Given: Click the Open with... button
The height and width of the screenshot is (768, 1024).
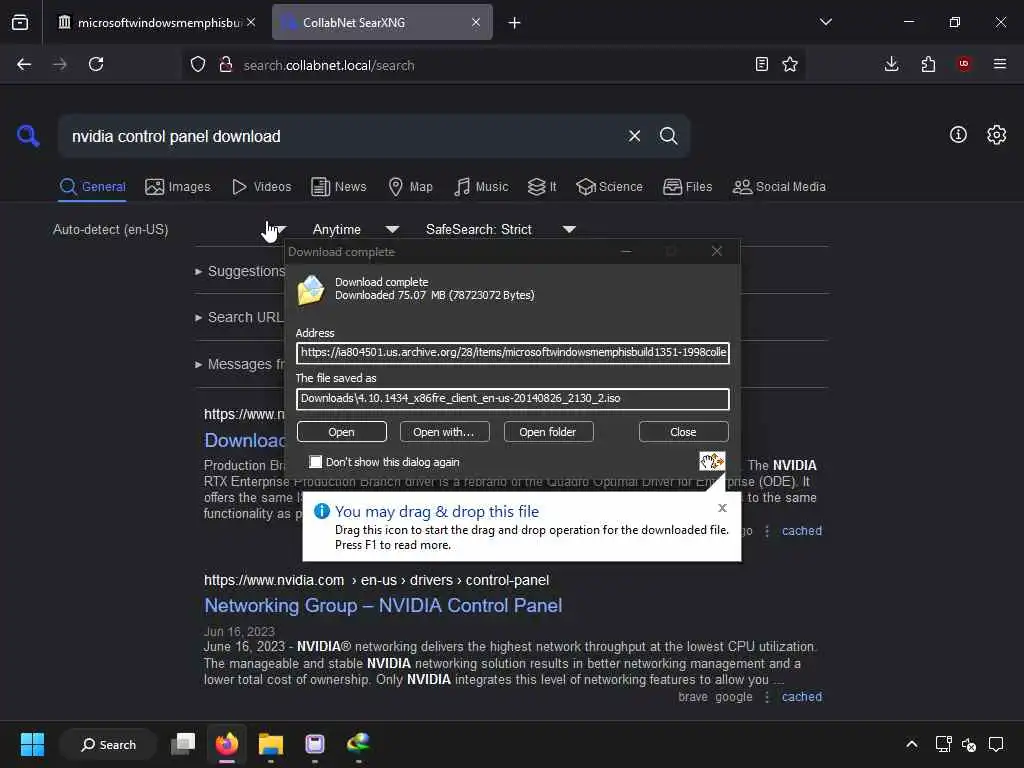Looking at the screenshot, I should pyautogui.click(x=444, y=432).
